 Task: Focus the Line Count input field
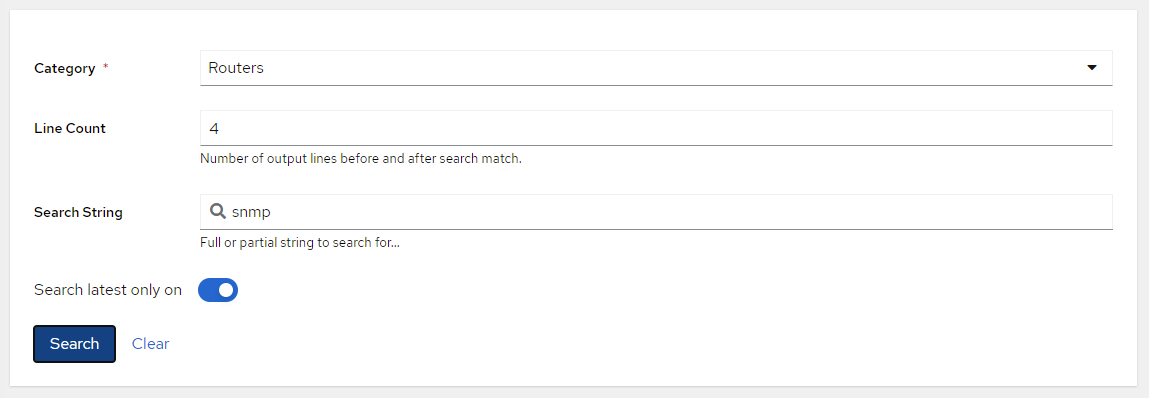656,128
